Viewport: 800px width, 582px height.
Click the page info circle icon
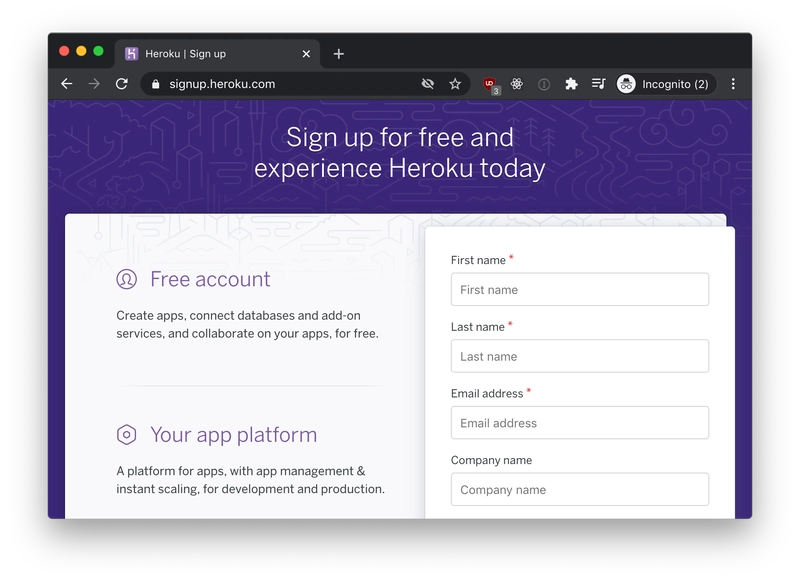tap(542, 85)
